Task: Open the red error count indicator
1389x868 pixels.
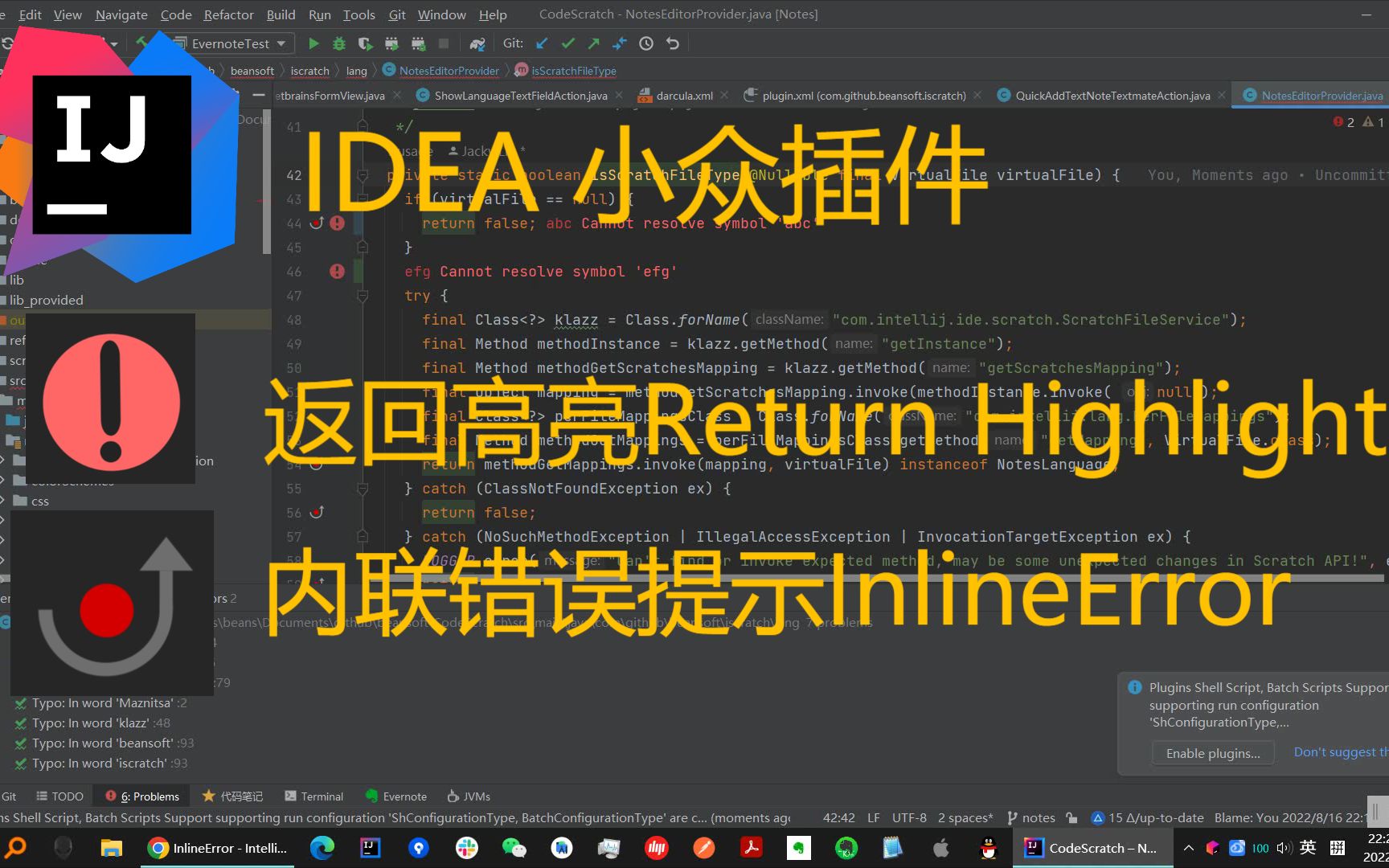Action: (x=1344, y=122)
